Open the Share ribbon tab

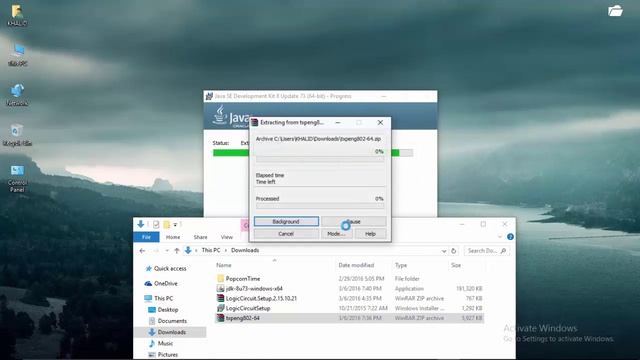tap(200, 237)
